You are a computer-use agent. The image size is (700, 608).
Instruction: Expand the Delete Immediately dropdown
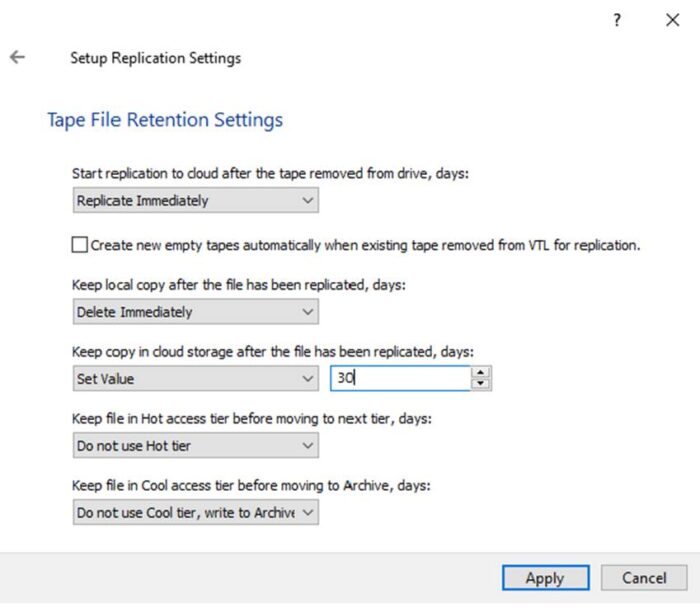click(x=196, y=312)
